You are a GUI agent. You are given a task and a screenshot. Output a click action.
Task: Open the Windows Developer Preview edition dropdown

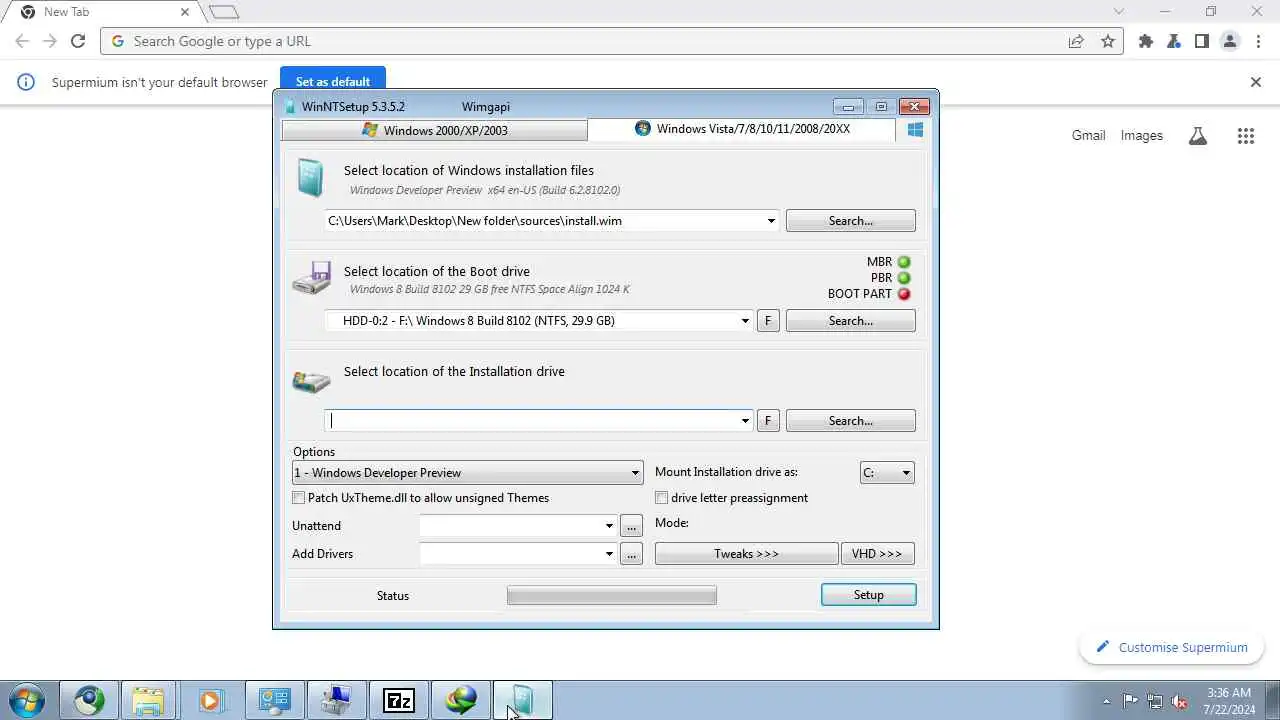point(467,473)
